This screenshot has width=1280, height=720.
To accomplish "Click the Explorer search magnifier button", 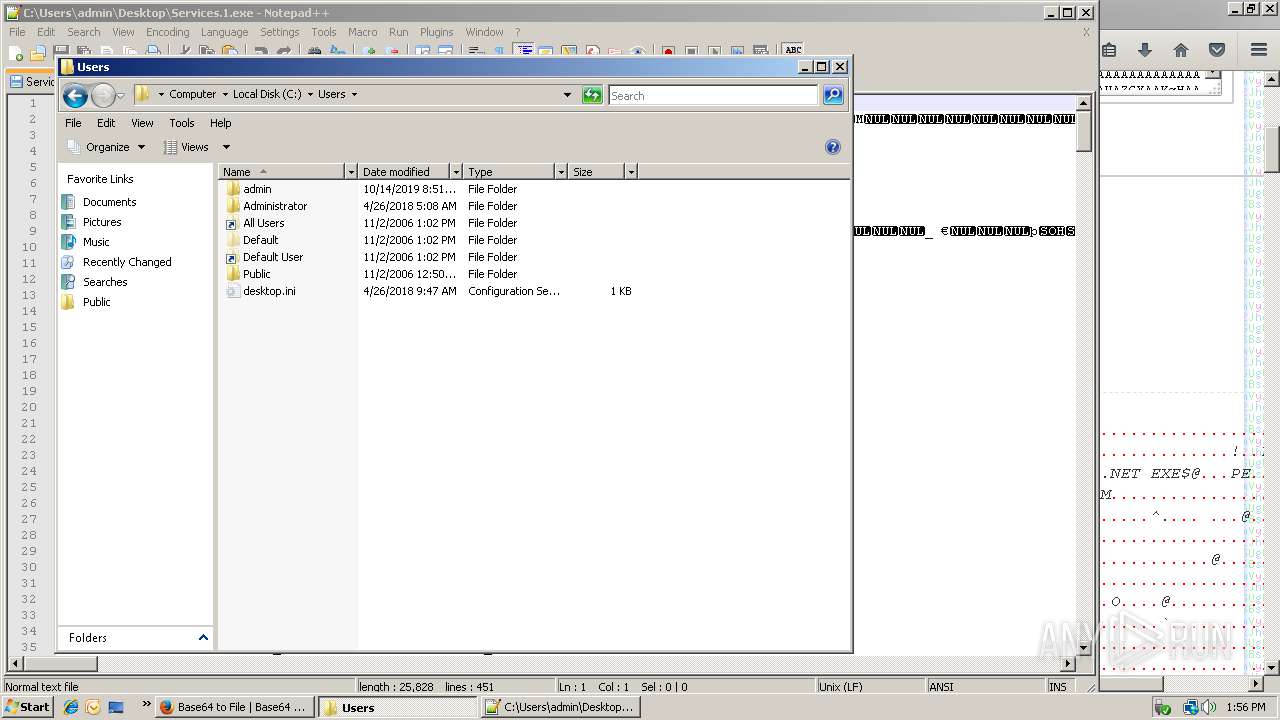I will [x=833, y=95].
